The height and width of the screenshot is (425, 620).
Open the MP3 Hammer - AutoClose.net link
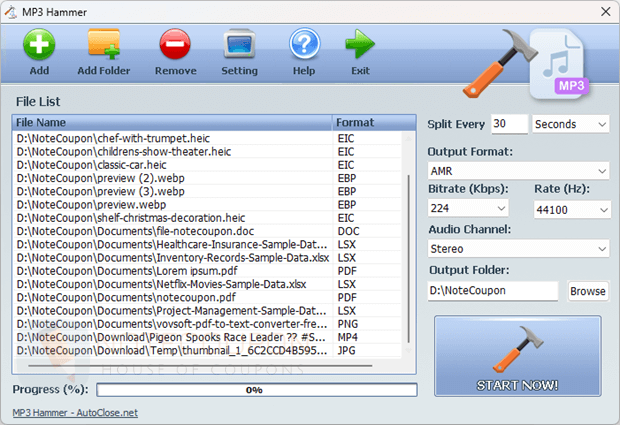tap(75, 413)
